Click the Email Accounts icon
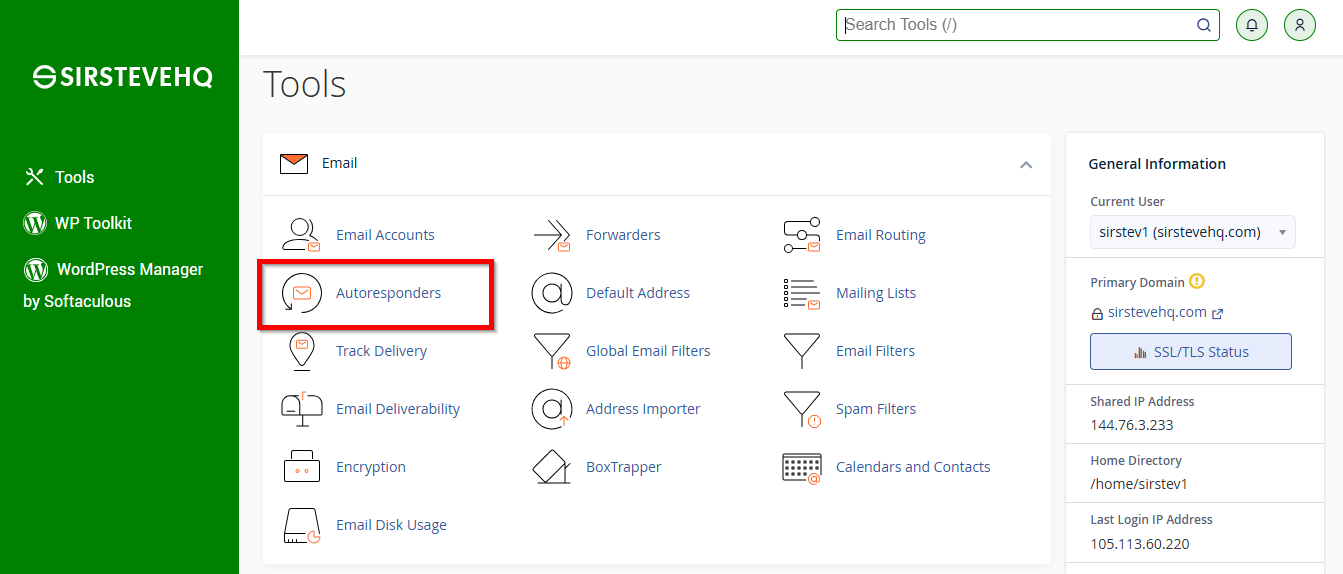The image size is (1343, 574). (301, 235)
